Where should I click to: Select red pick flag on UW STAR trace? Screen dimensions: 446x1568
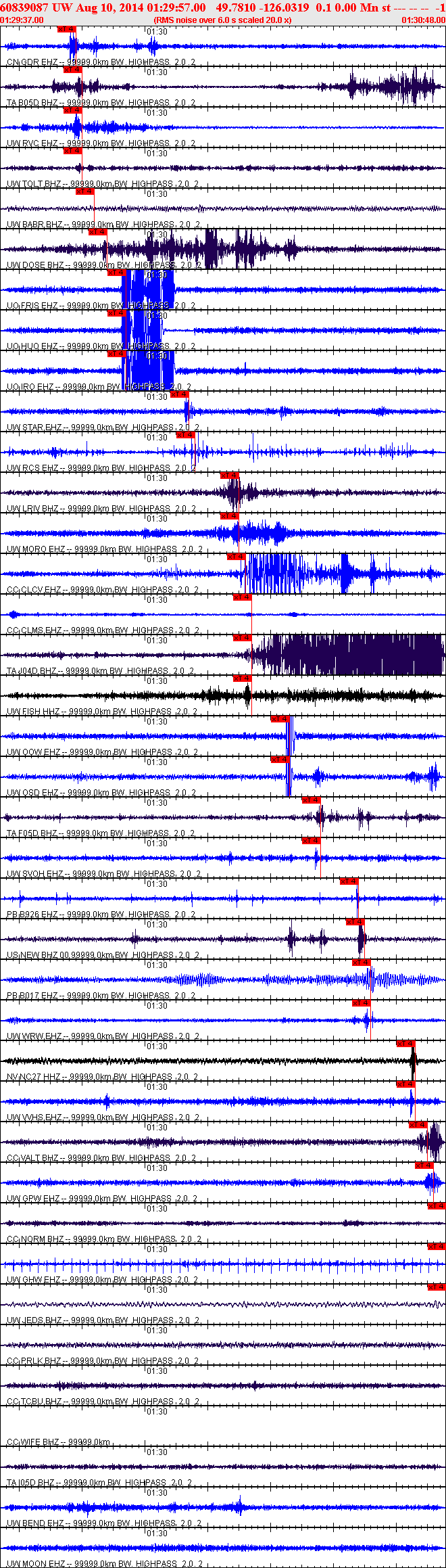[180, 394]
